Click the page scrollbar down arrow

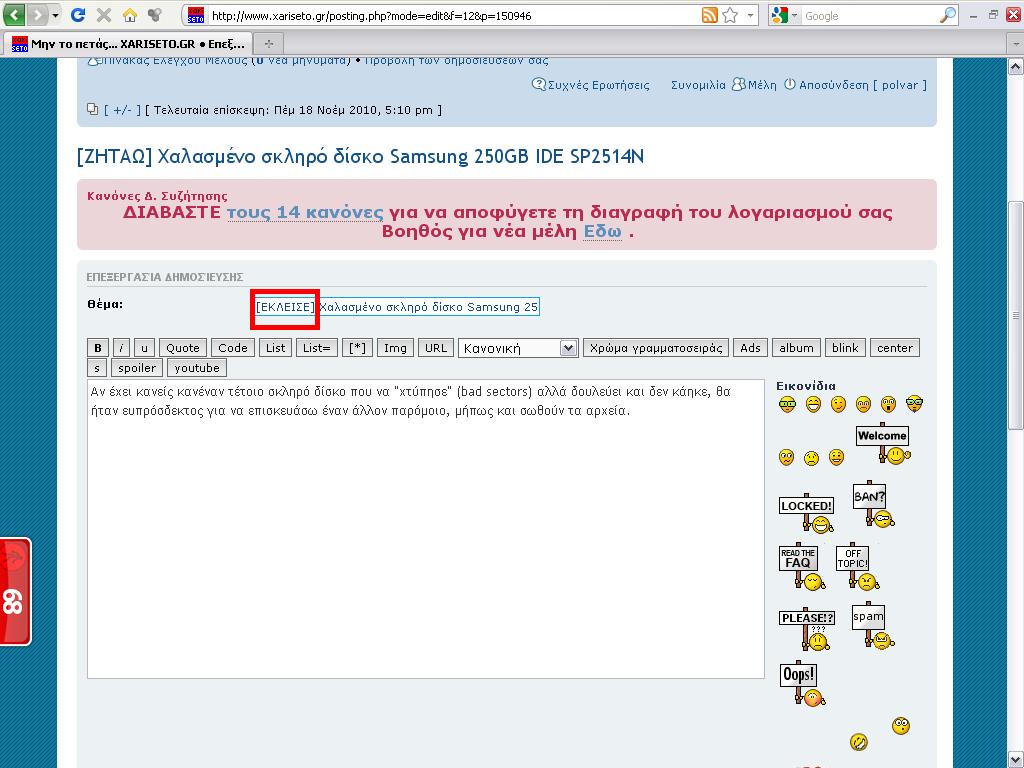1016,760
